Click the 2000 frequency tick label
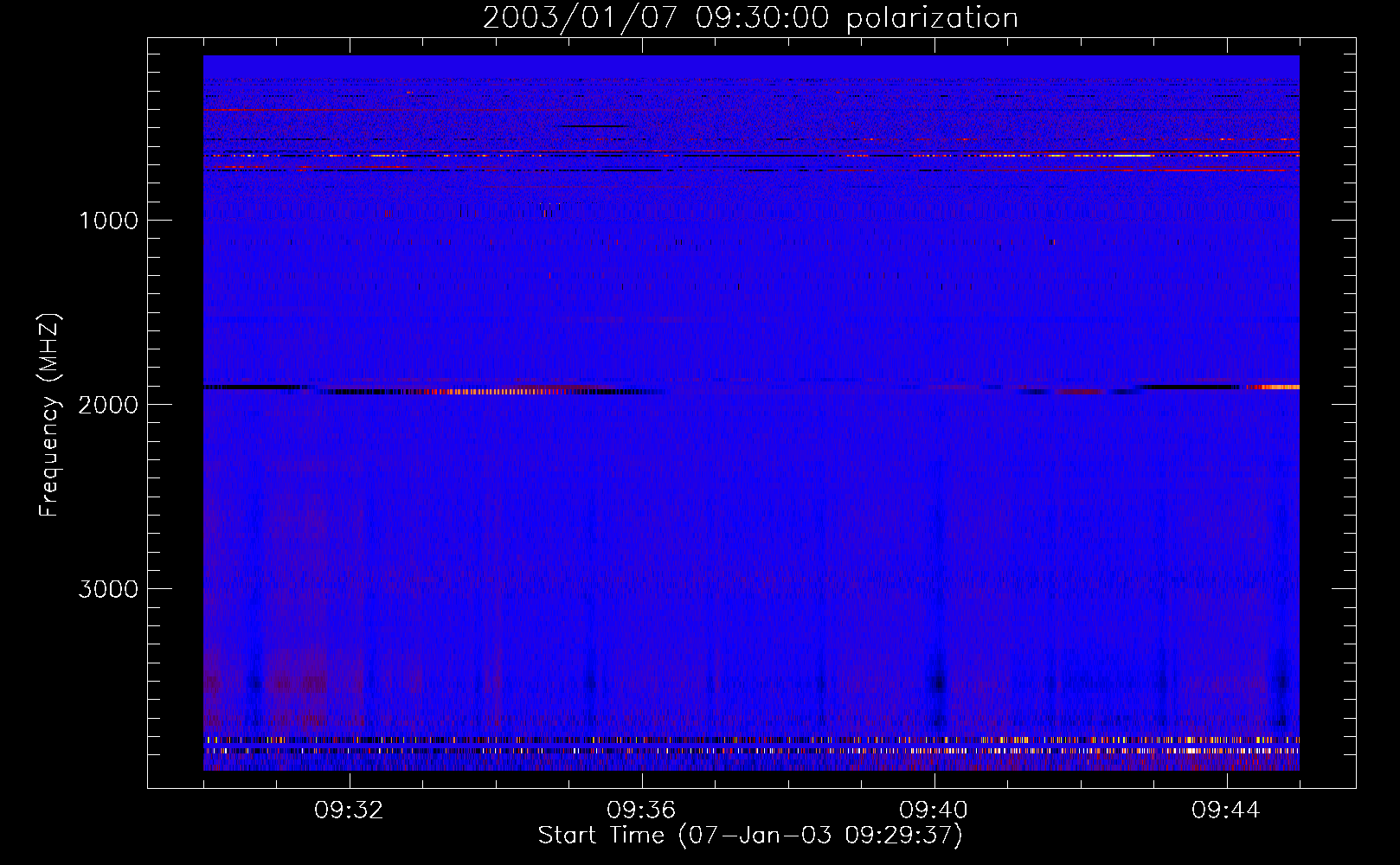The width and height of the screenshot is (1400, 865). (108, 405)
